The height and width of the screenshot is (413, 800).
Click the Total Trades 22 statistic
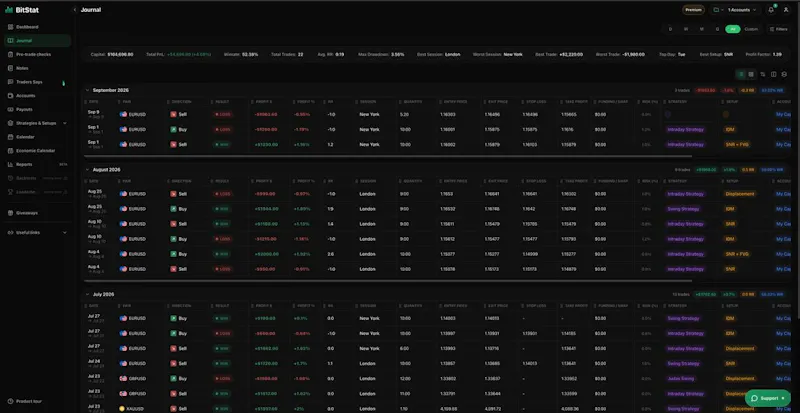pos(287,54)
